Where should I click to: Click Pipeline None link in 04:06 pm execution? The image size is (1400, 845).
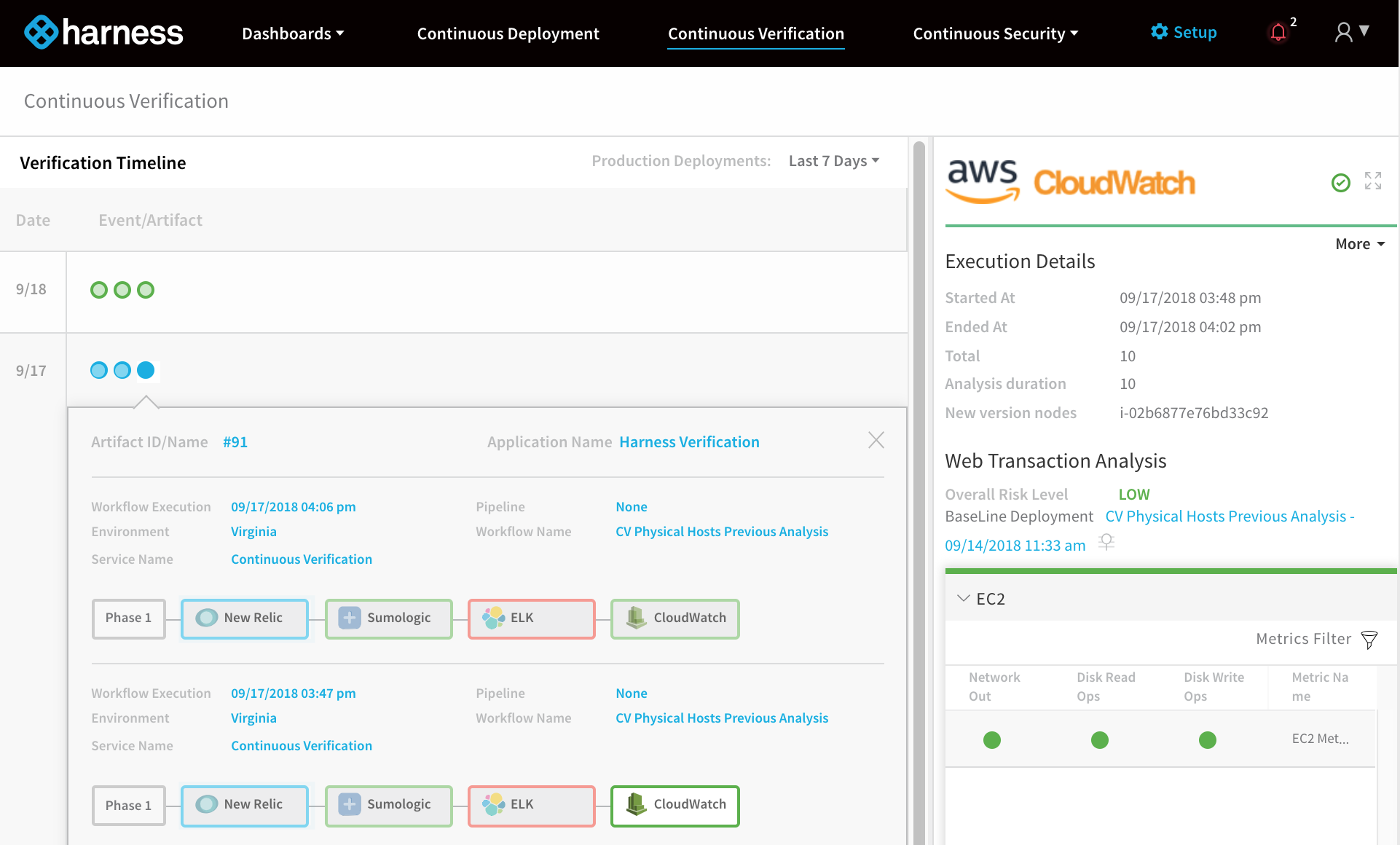[x=632, y=507]
